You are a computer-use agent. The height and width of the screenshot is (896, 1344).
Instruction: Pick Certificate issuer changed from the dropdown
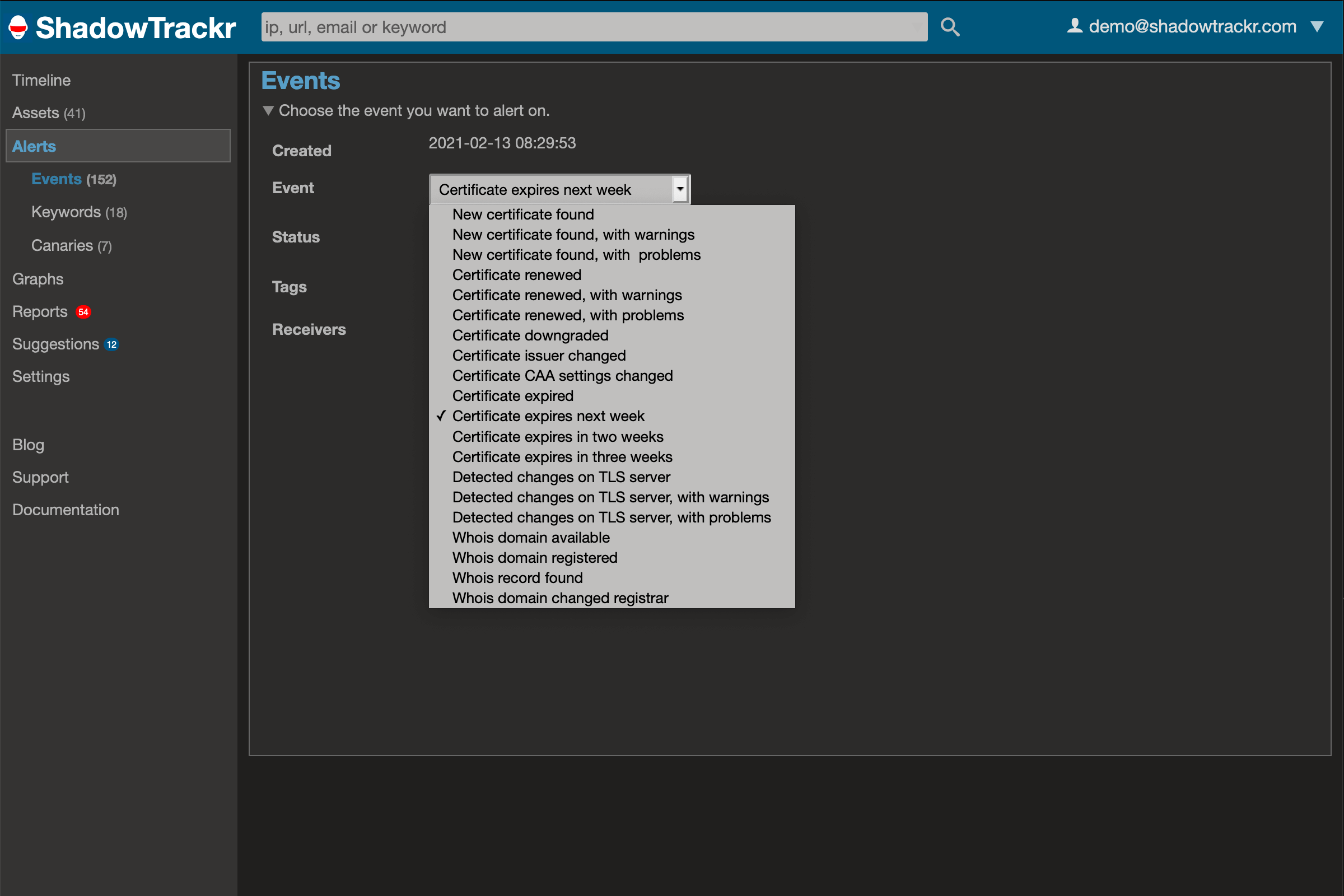tap(539, 356)
